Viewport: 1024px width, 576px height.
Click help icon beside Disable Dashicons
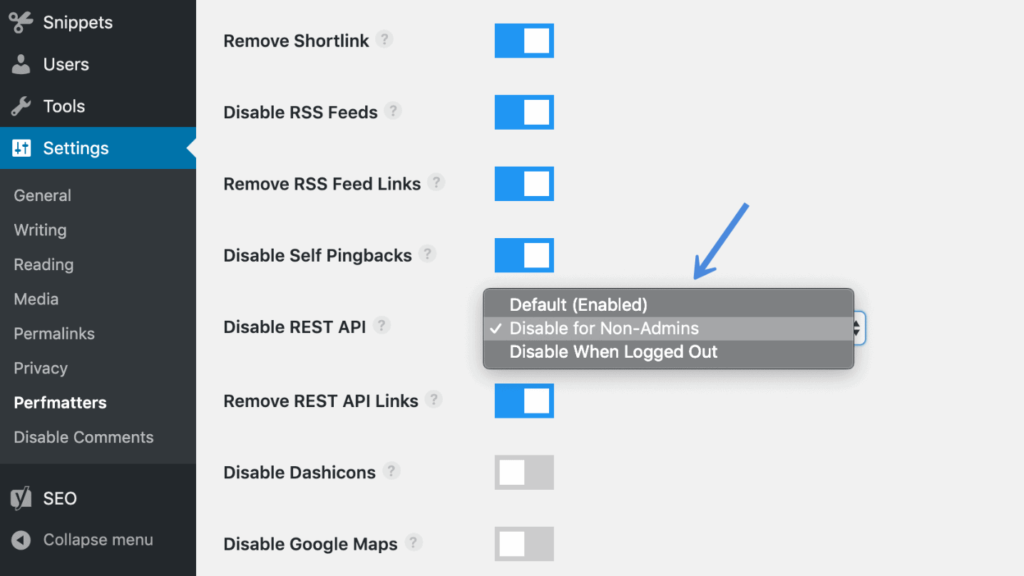[x=391, y=471]
